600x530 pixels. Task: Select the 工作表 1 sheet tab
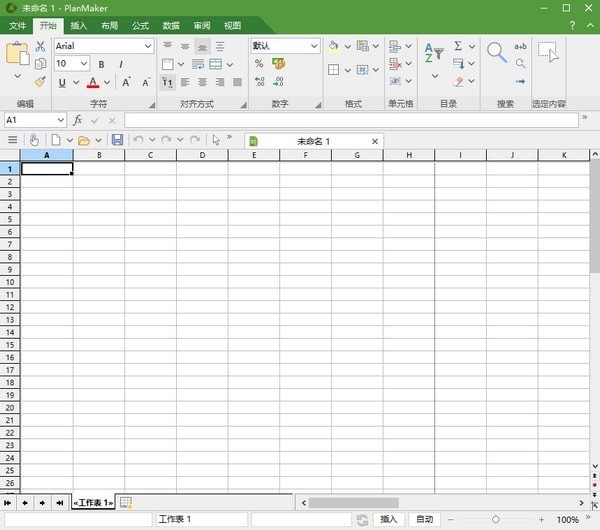click(93, 502)
